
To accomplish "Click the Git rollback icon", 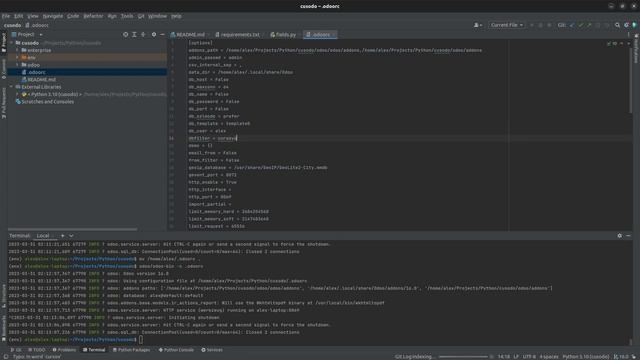I will (607, 25).
